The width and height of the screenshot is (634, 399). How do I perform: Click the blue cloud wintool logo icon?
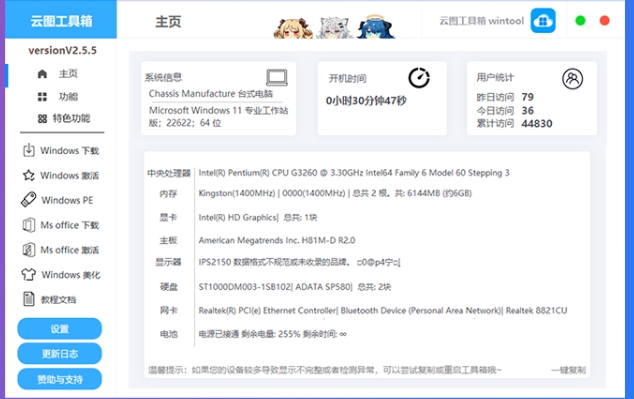coord(543,20)
